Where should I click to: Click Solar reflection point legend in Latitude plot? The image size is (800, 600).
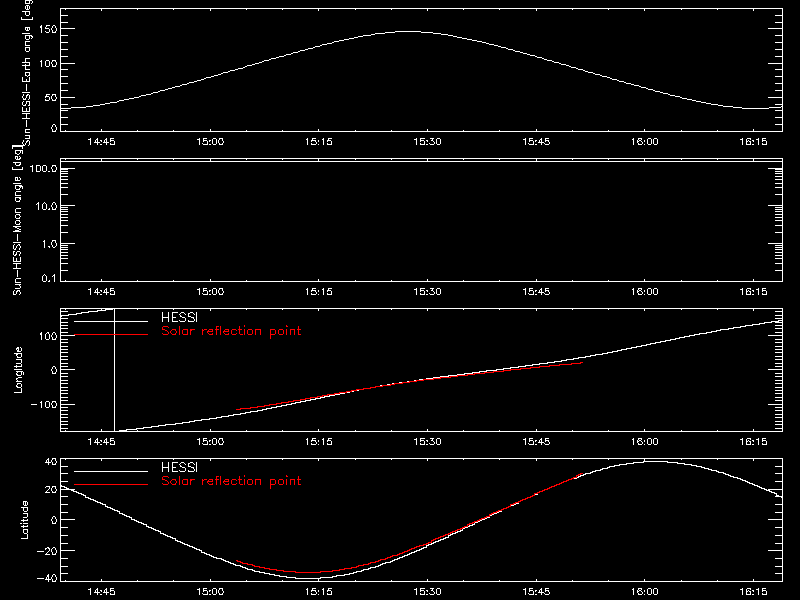coord(231,481)
